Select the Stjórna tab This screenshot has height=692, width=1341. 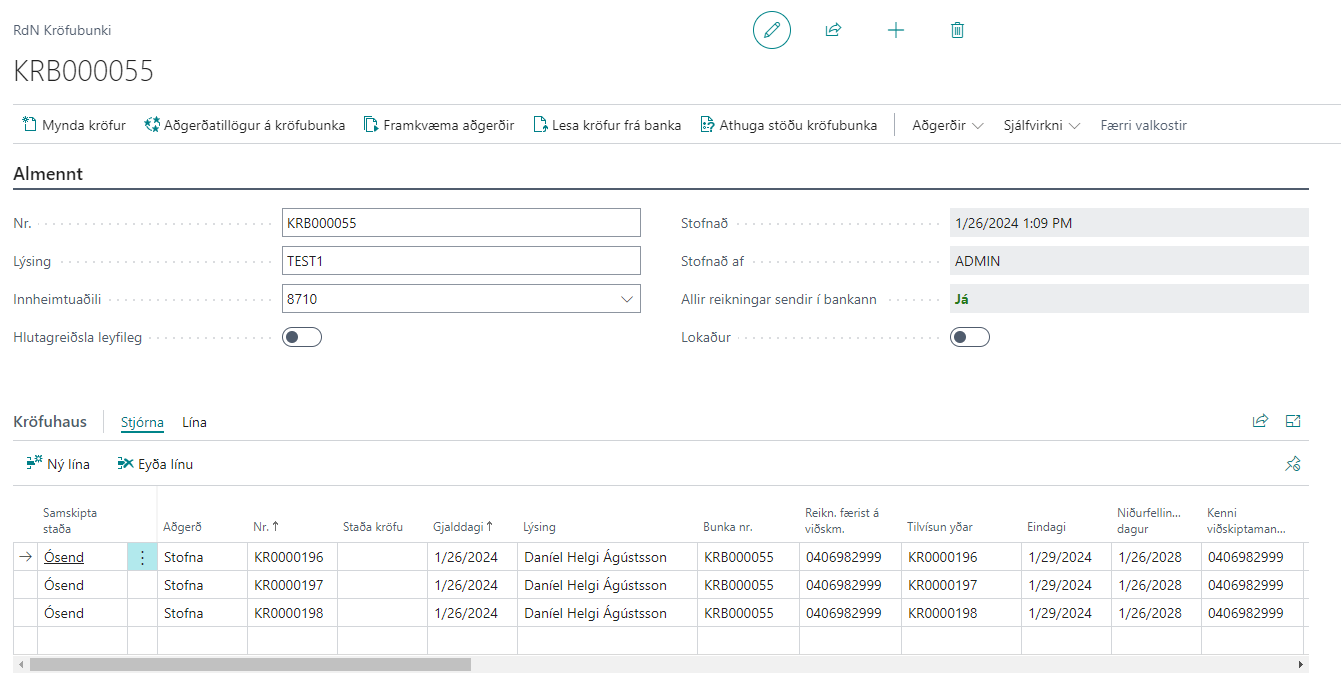pos(142,422)
